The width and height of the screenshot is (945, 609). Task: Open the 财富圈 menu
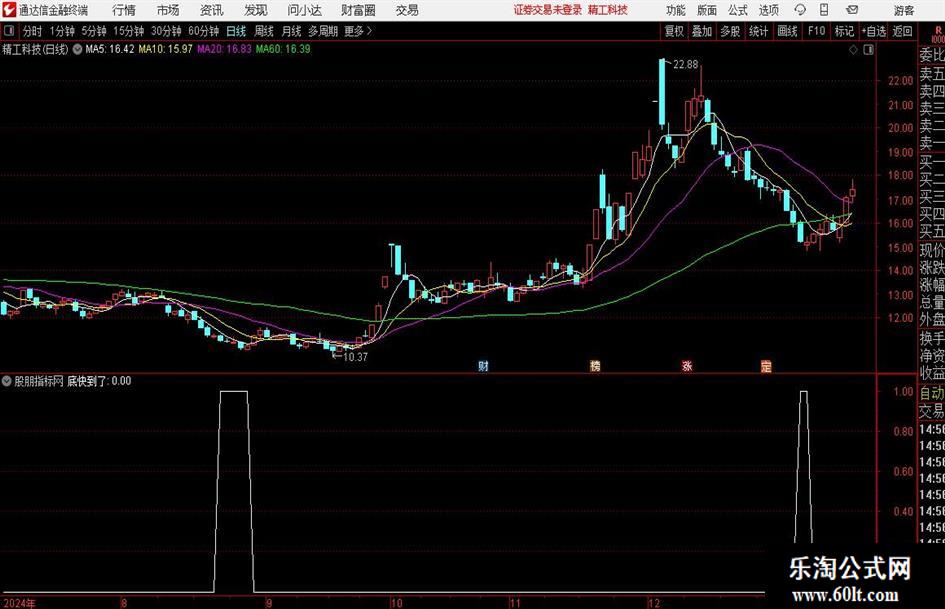[x=358, y=10]
